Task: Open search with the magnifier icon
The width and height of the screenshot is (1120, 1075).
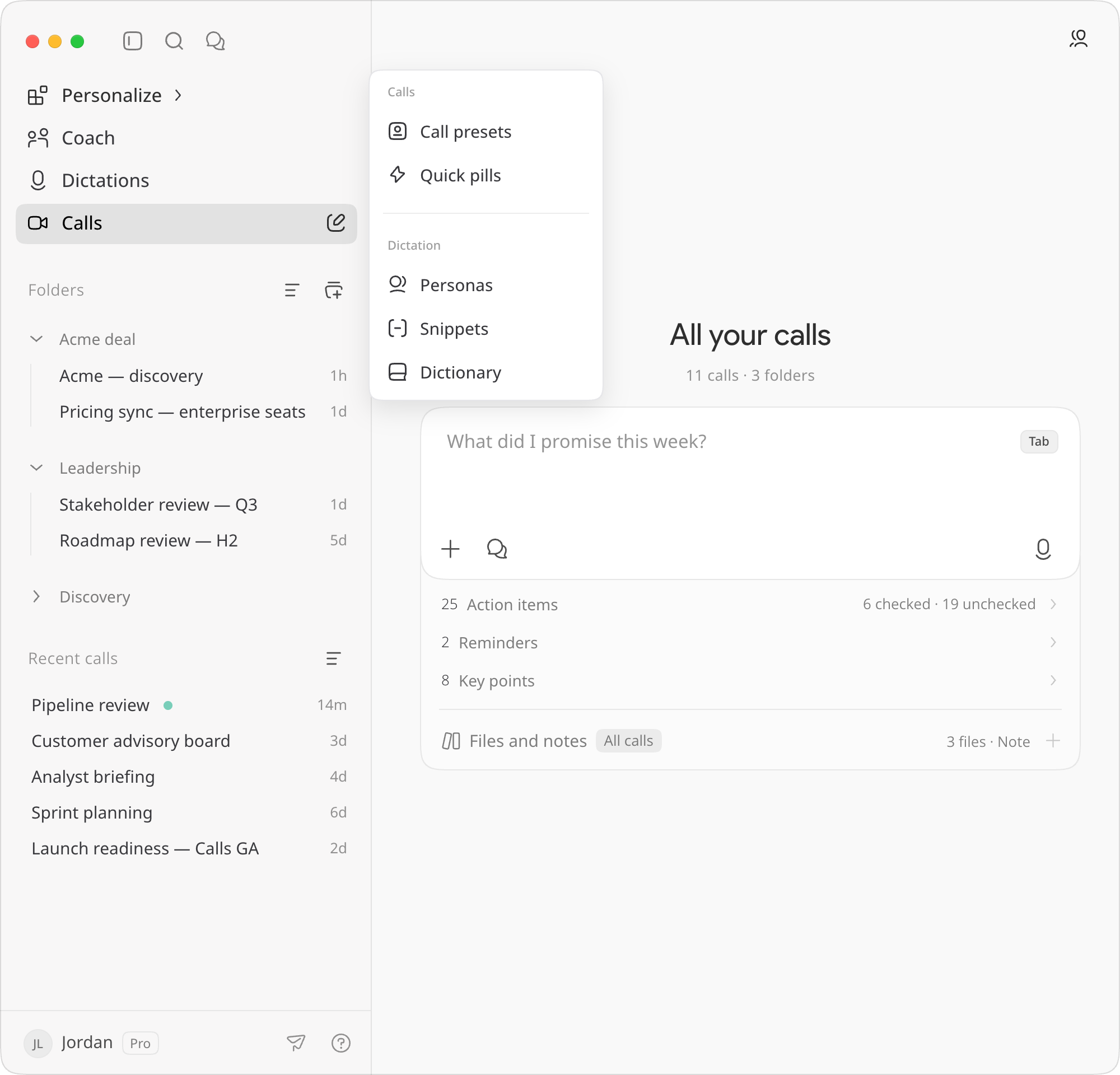Action: pos(174,41)
